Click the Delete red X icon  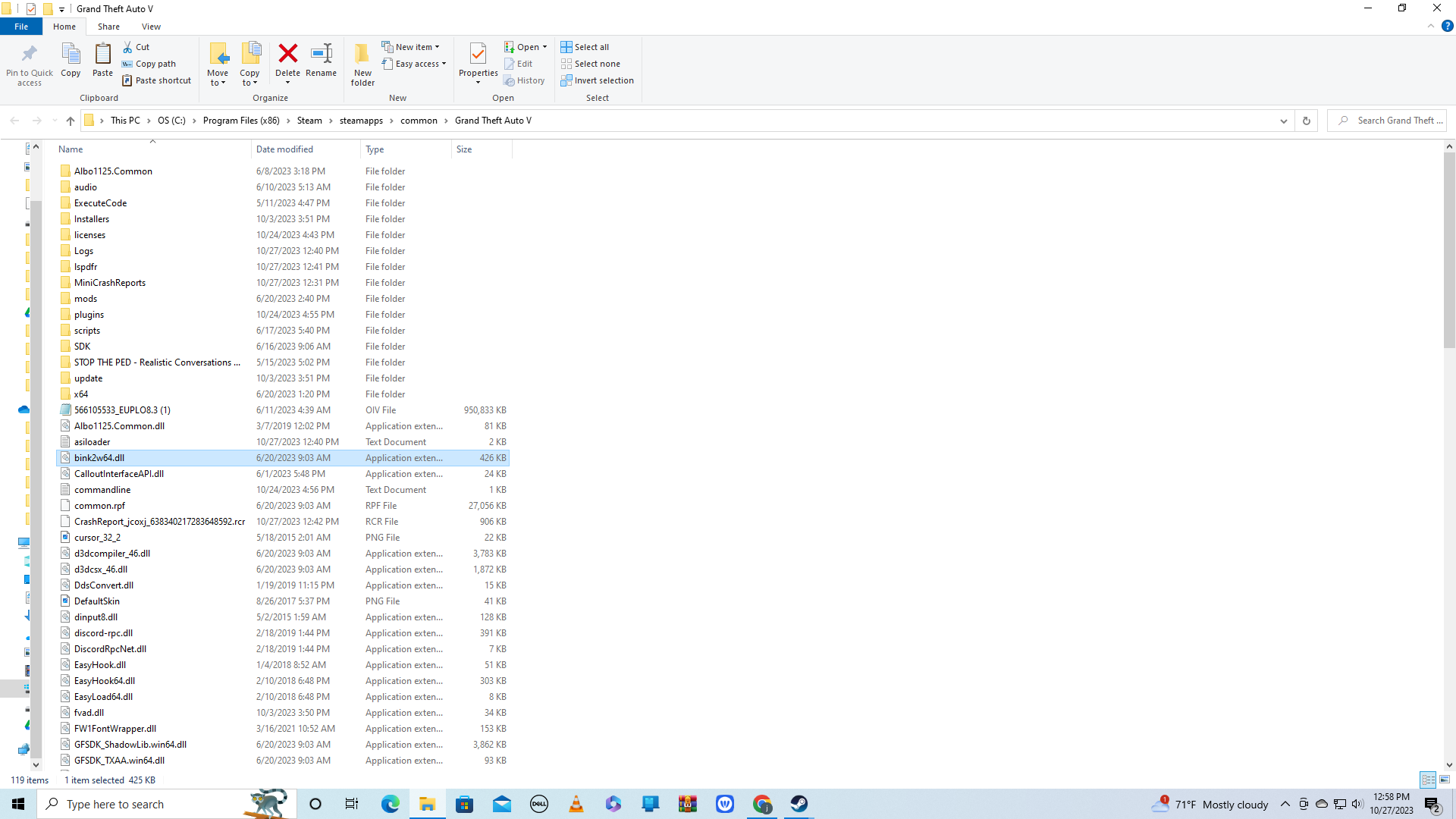pyautogui.click(x=287, y=54)
